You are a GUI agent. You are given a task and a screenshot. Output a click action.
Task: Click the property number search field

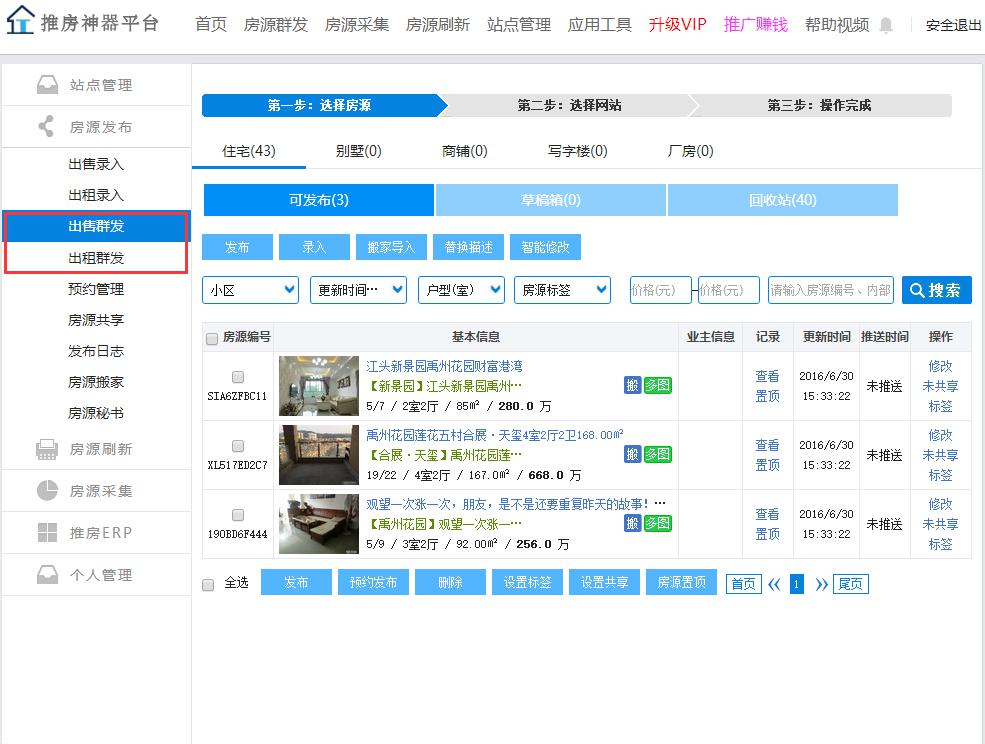pos(830,290)
